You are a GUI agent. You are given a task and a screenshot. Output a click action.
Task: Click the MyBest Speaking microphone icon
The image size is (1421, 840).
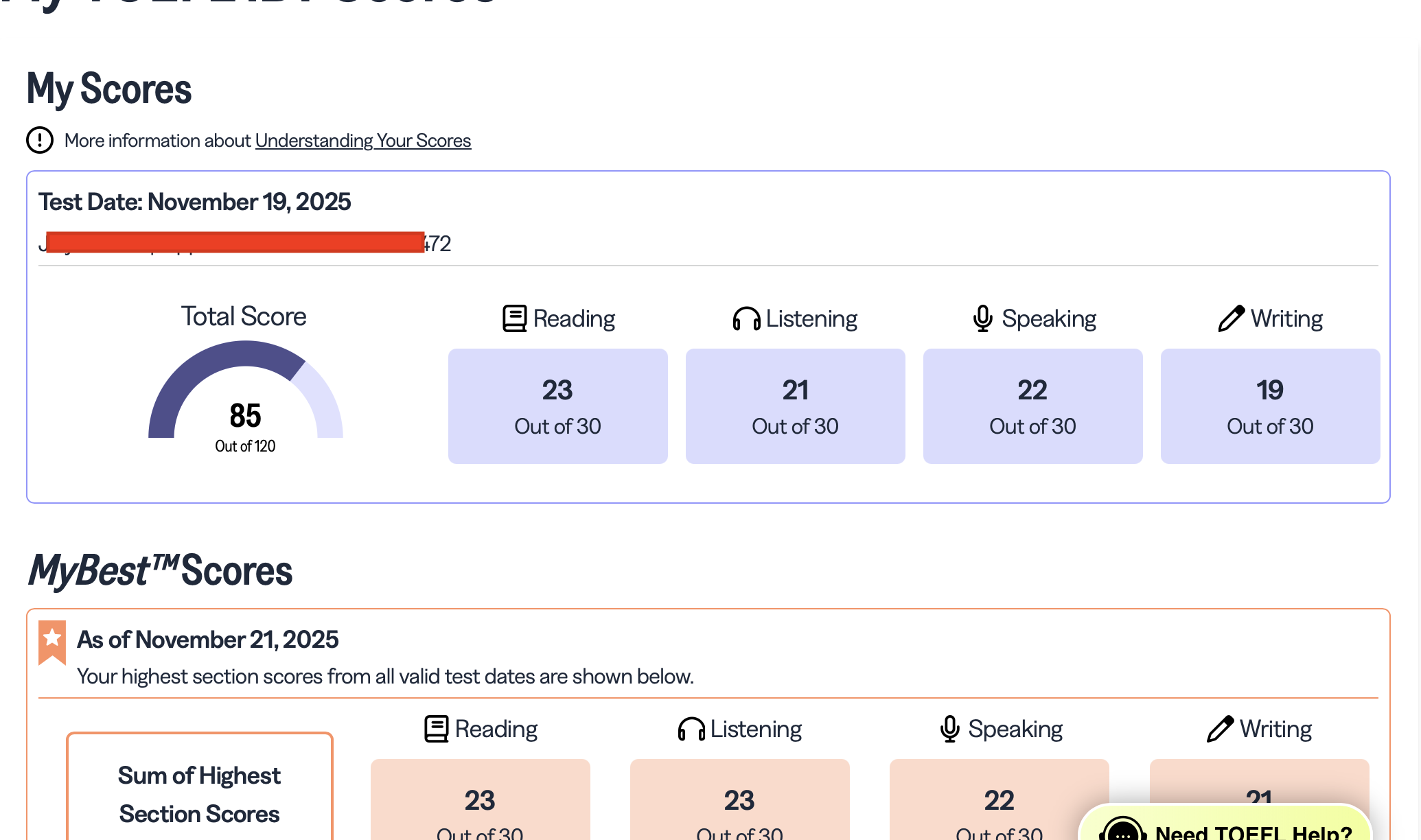(x=949, y=729)
